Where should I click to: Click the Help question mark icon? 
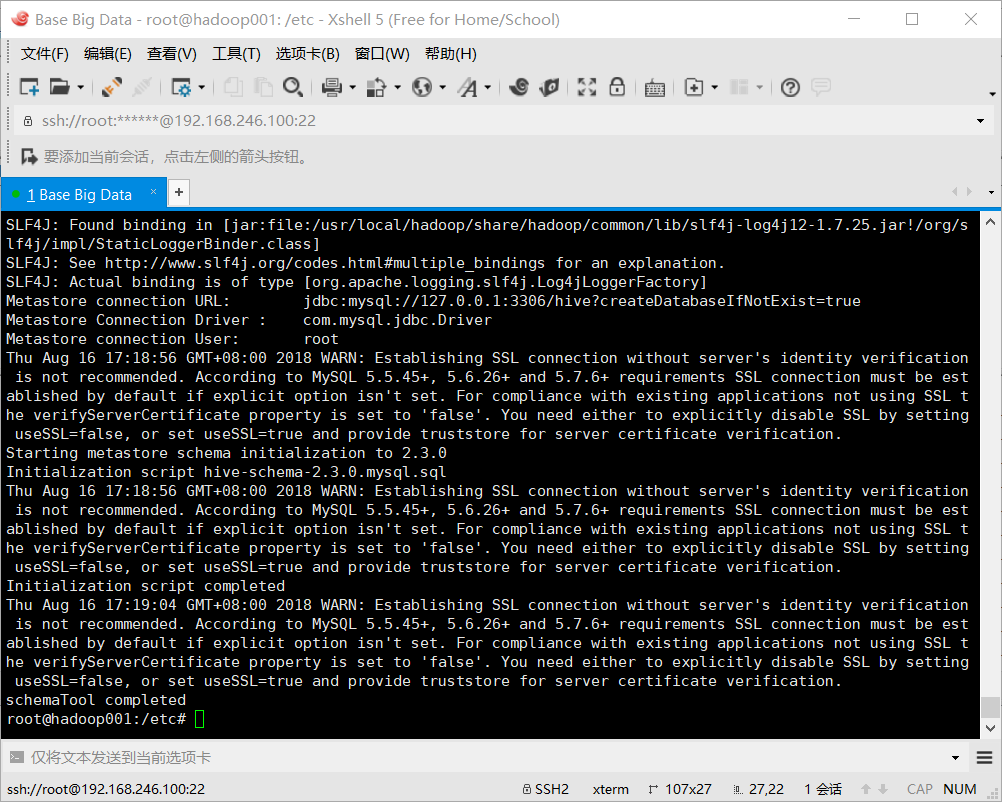point(790,87)
